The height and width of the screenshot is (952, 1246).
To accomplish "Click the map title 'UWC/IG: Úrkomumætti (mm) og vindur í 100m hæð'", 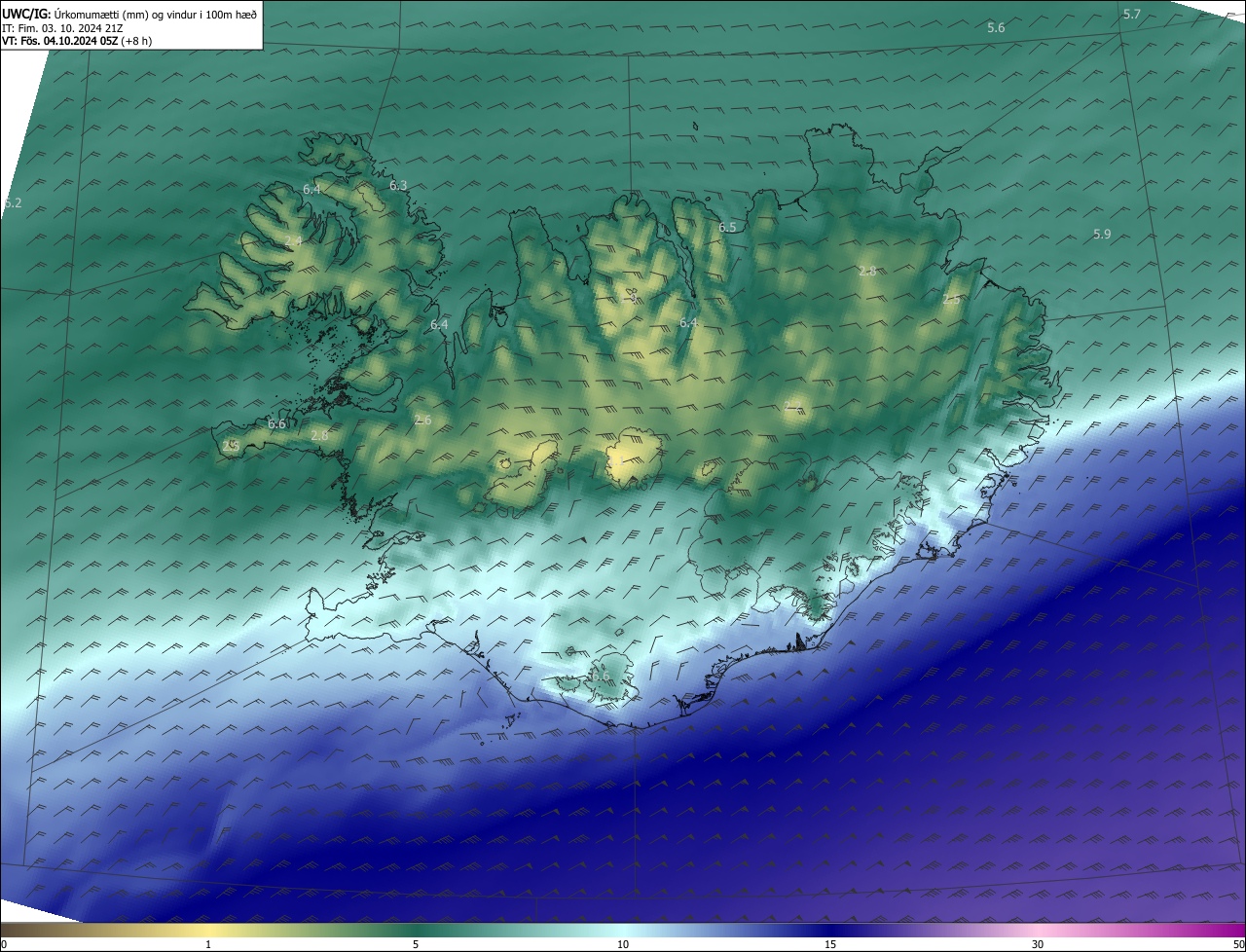I will tap(129, 14).
